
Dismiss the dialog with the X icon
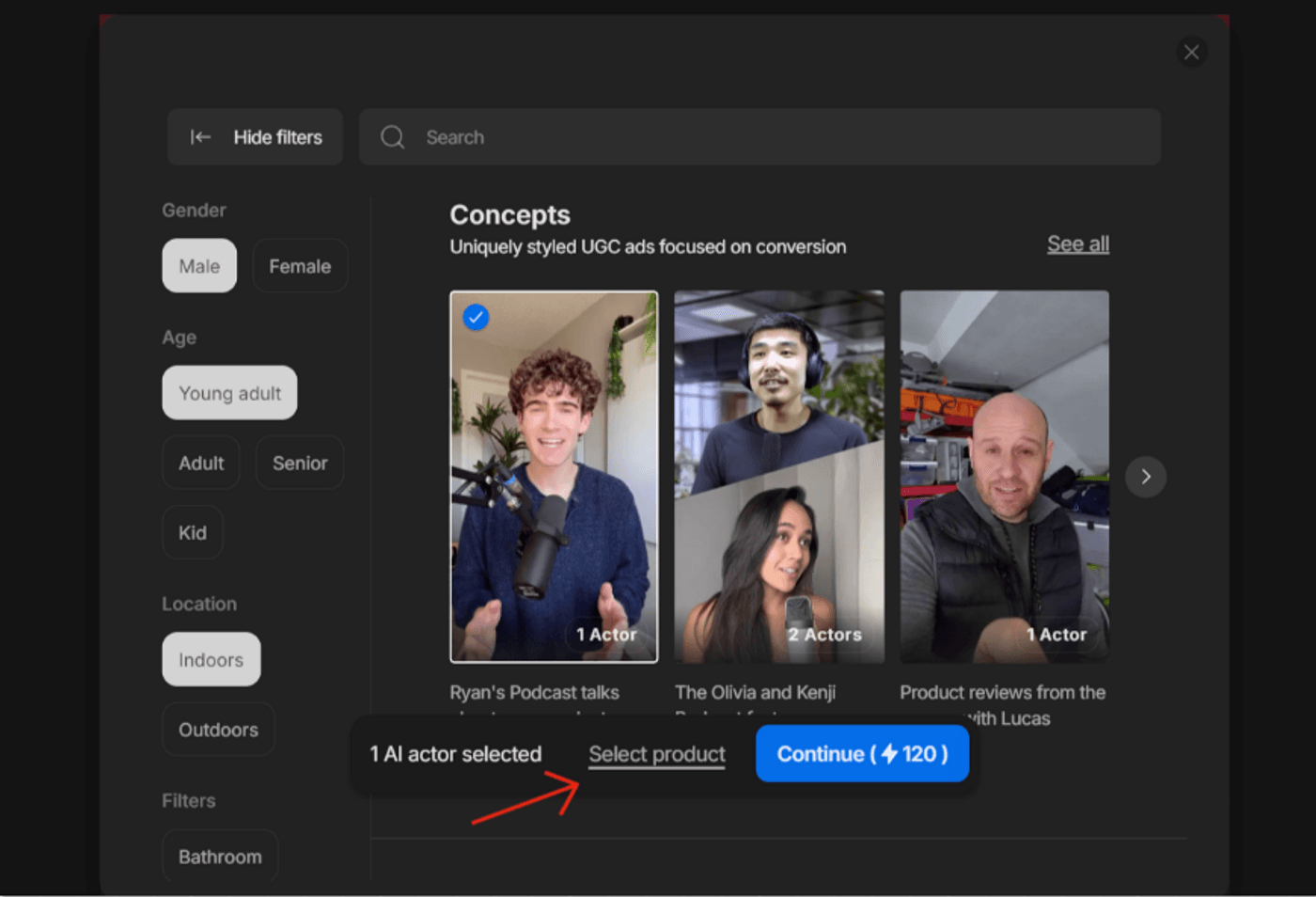click(1191, 52)
